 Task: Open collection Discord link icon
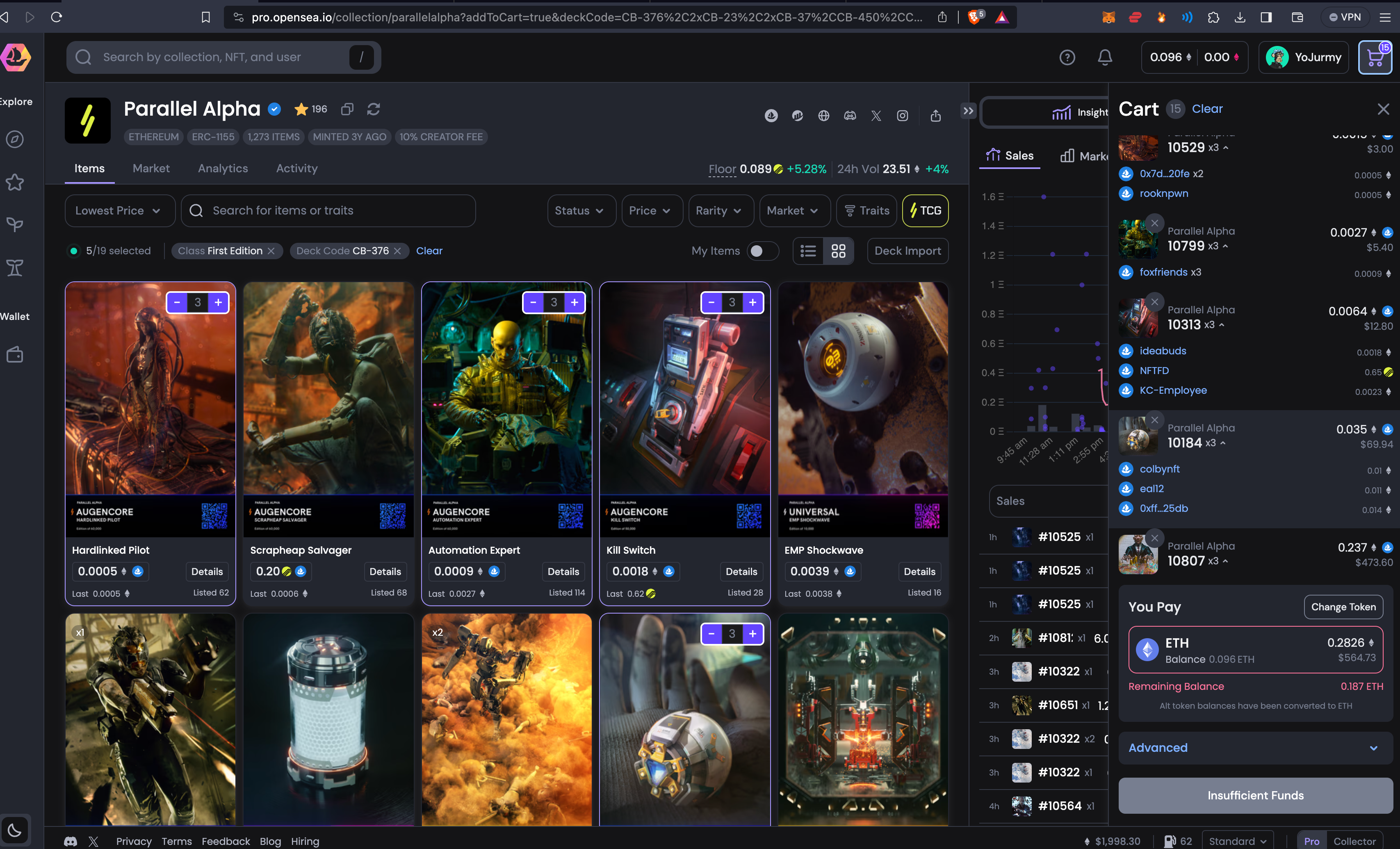tap(850, 116)
